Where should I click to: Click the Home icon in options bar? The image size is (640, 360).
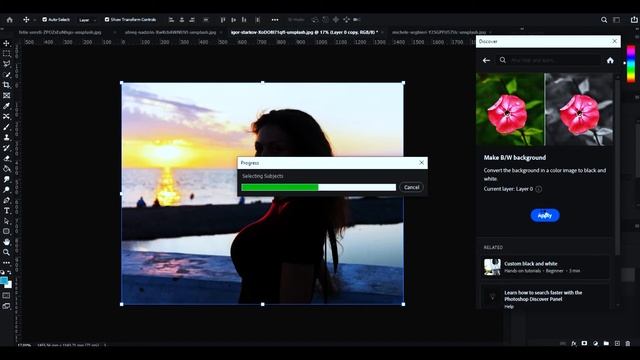(x=10, y=20)
